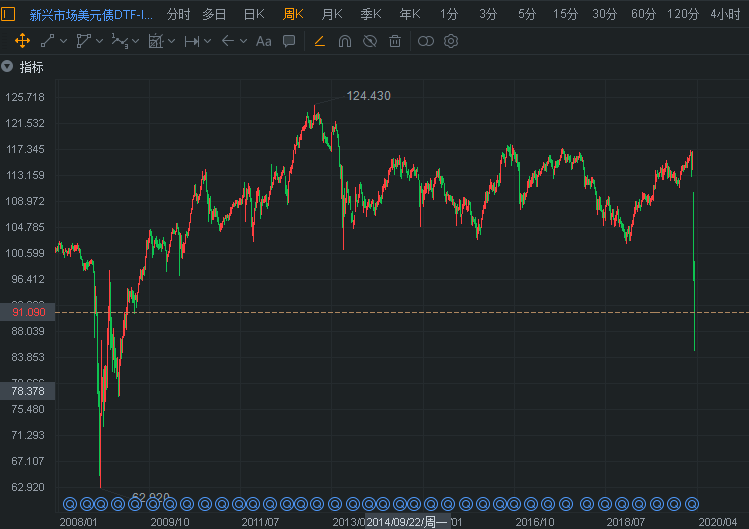Image resolution: width=749 pixels, height=529 pixels.
Task: Add a comment bubble annotation
Action: (x=289, y=41)
